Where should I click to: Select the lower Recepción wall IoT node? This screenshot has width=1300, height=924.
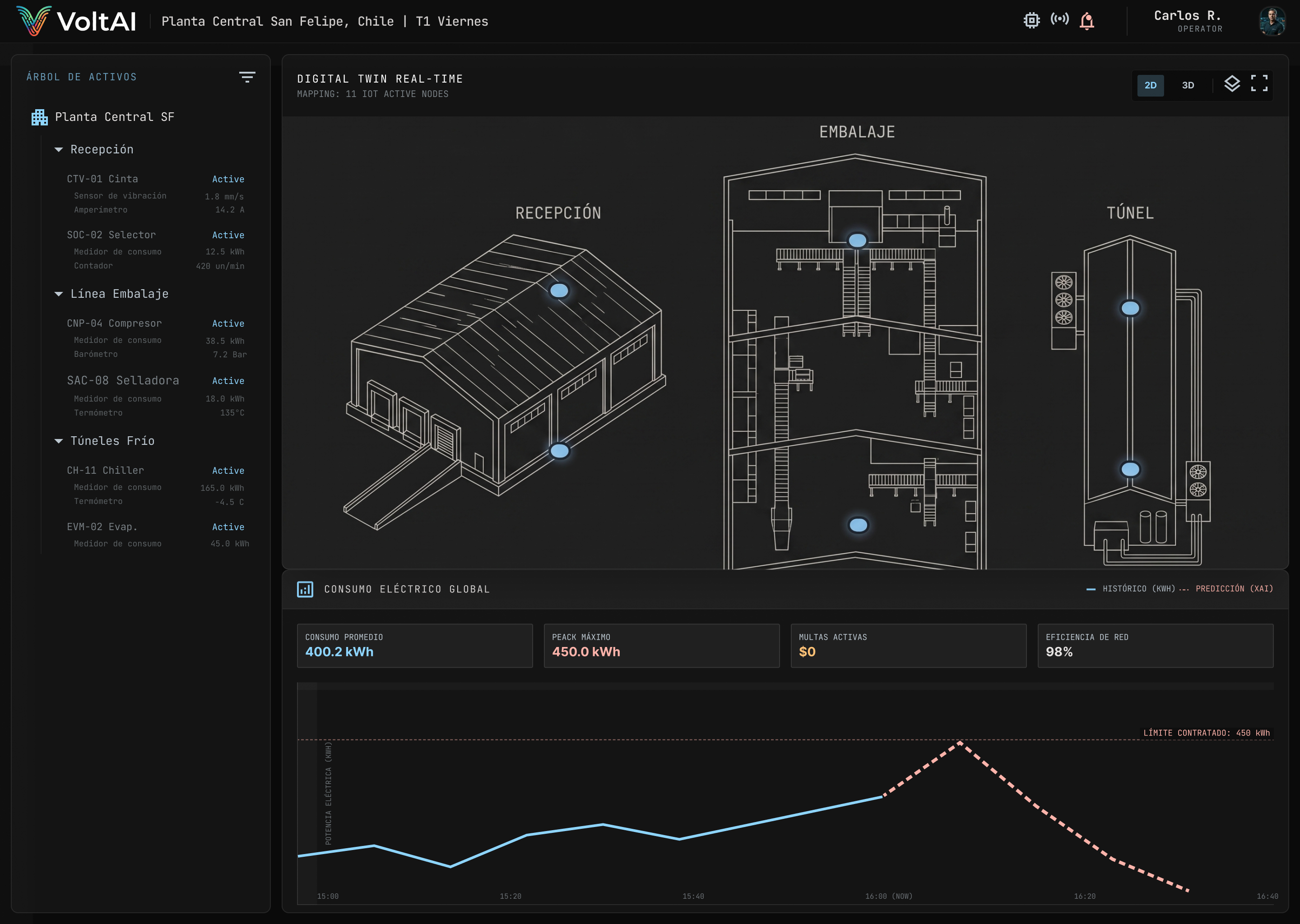[x=560, y=451]
